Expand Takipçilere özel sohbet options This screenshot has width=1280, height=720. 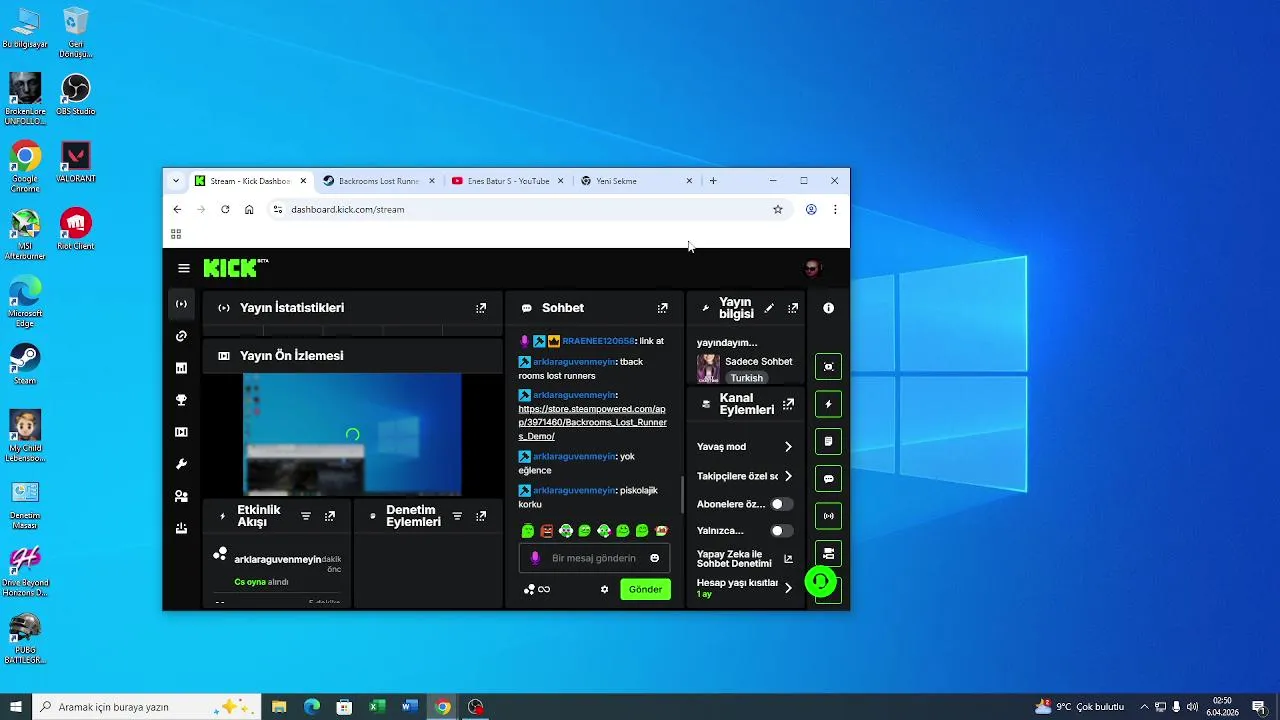point(788,476)
